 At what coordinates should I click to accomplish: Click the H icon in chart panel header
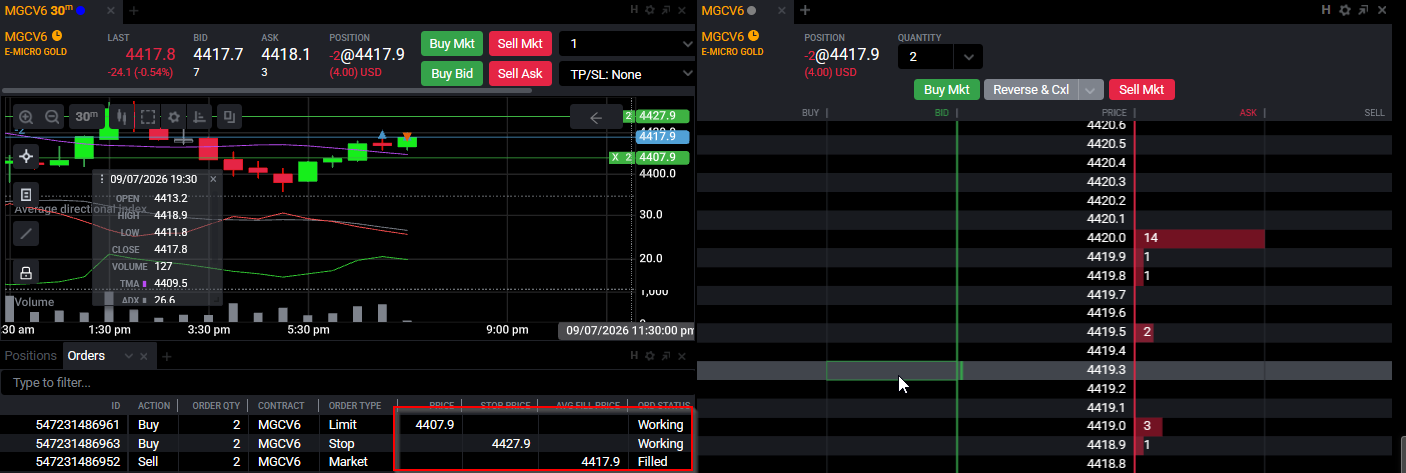634,9
